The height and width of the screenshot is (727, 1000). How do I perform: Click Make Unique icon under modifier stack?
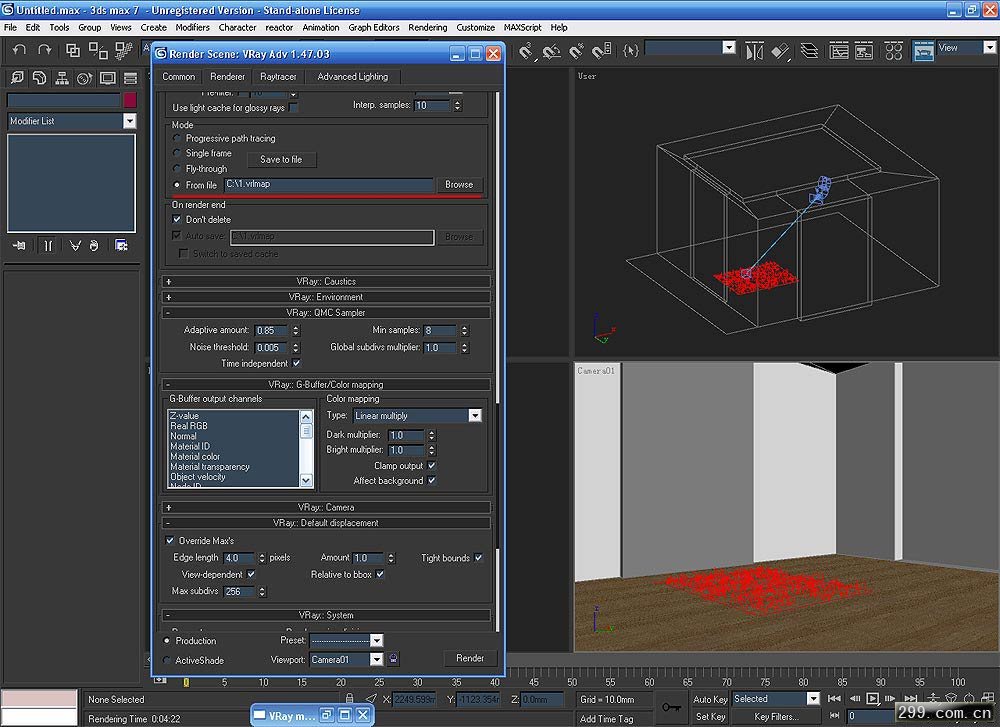tap(75, 246)
